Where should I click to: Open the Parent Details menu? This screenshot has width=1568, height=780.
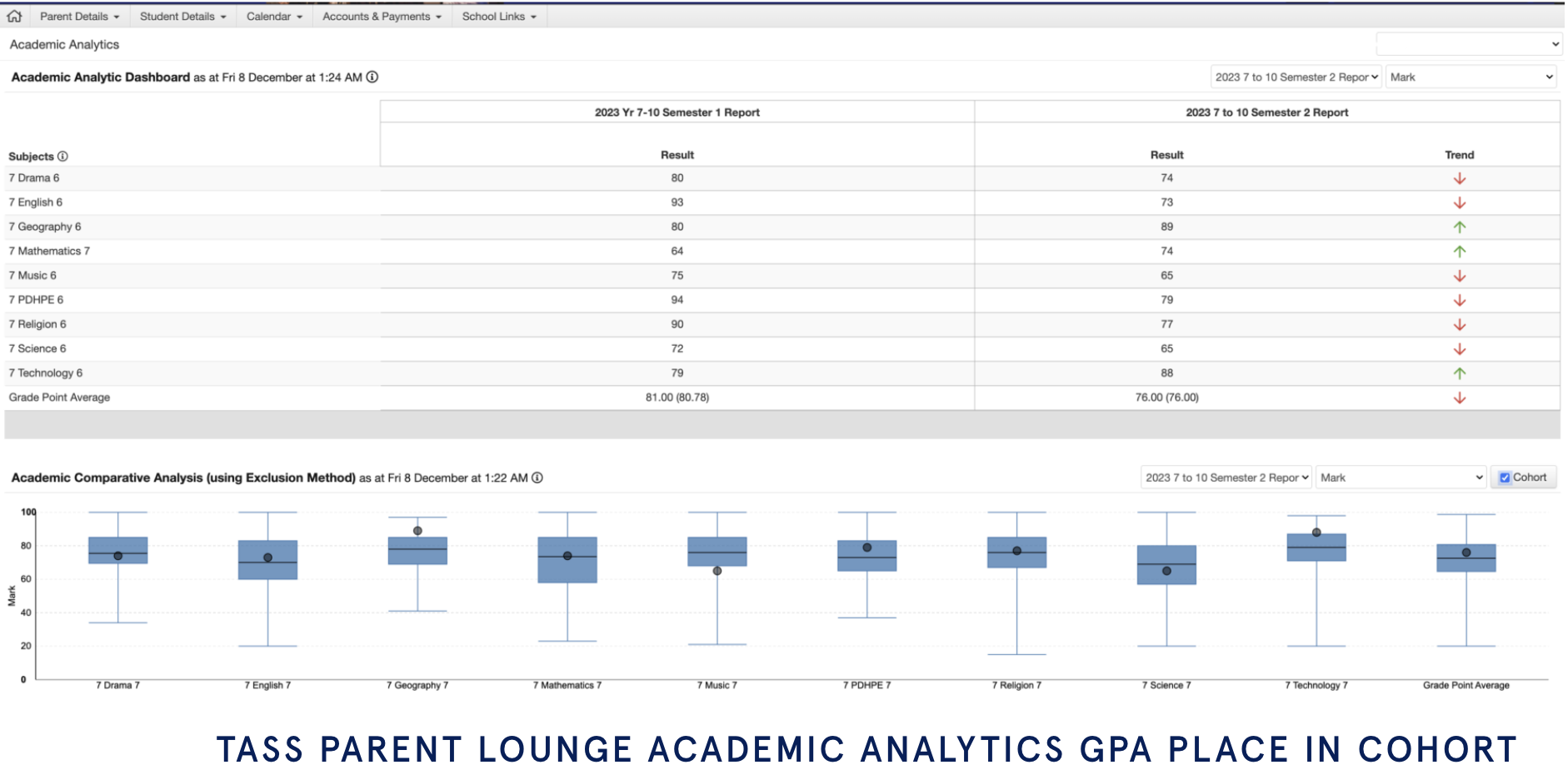(x=79, y=16)
